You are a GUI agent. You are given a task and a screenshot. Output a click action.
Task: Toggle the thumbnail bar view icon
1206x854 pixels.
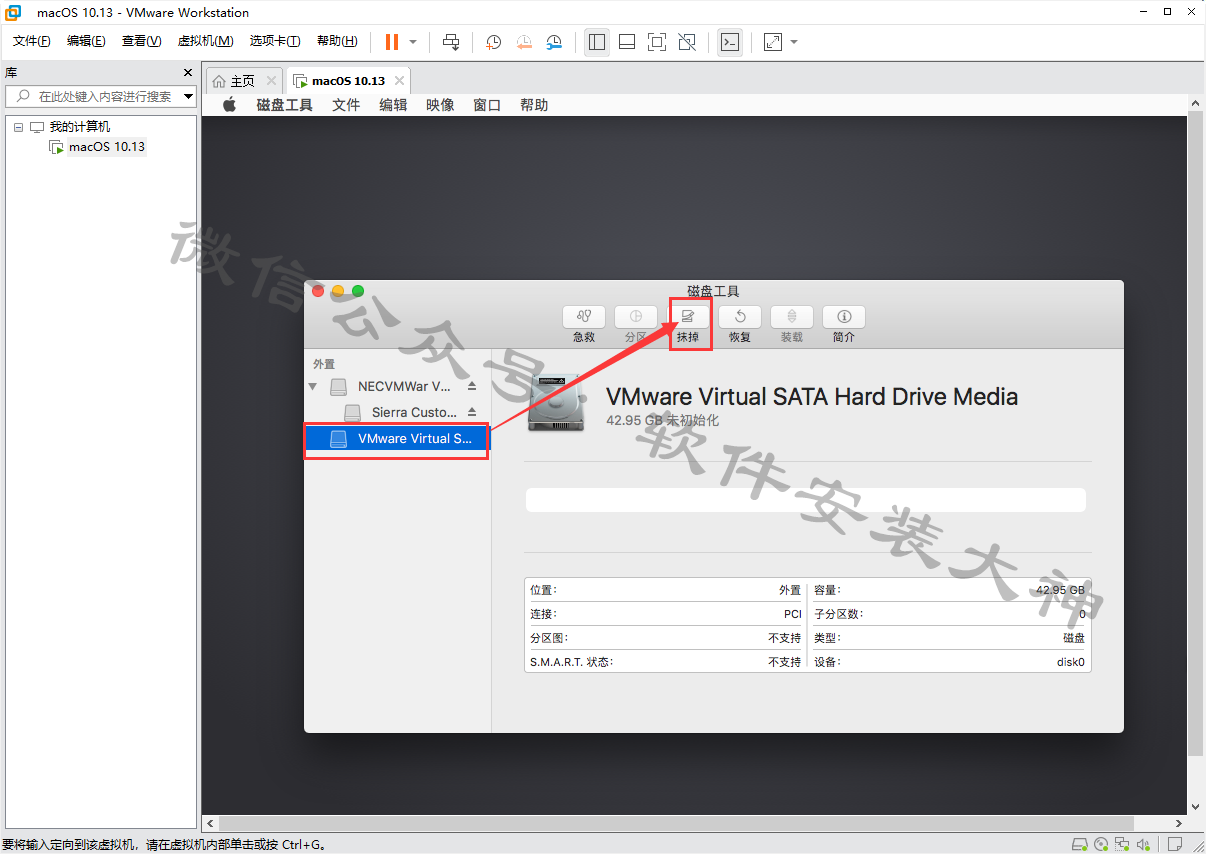pyautogui.click(x=627, y=42)
